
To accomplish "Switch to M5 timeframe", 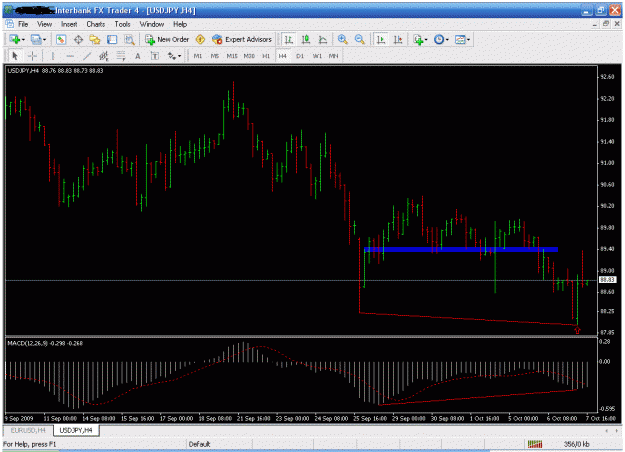I will pyautogui.click(x=215, y=56).
